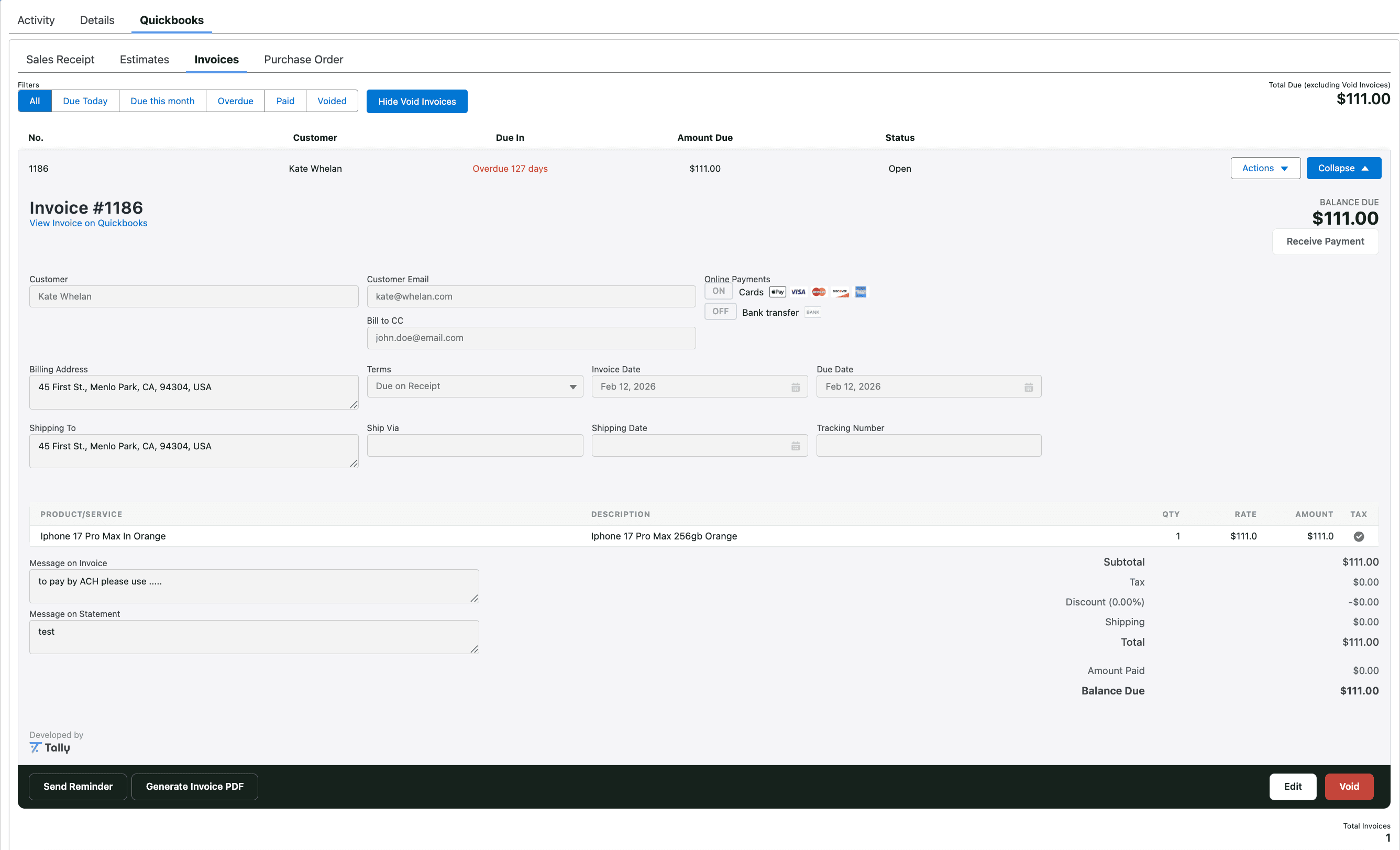Image resolution: width=1400 pixels, height=850 pixels.
Task: Click Send Reminder button
Action: click(78, 786)
